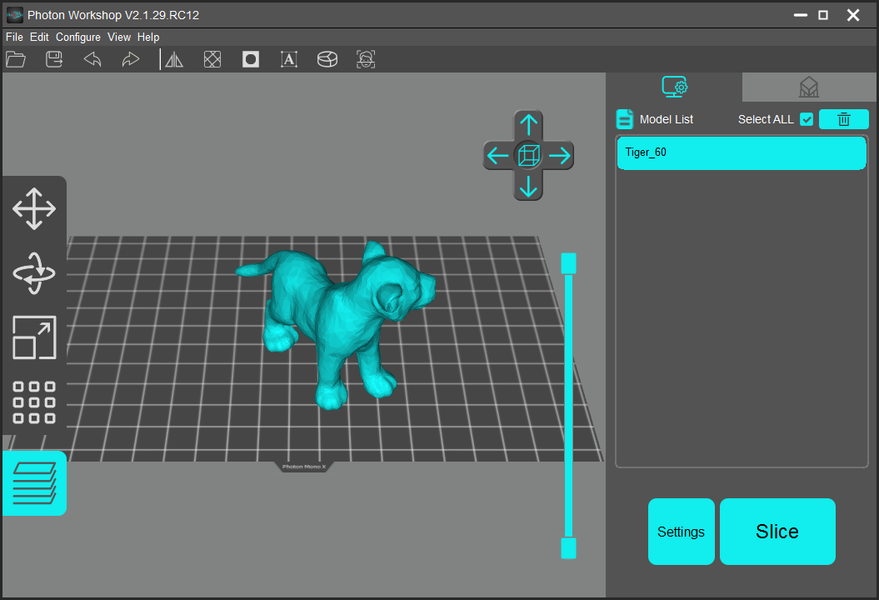The image size is (879, 600).
Task: Redo action with right arrow icon
Action: coord(131,59)
